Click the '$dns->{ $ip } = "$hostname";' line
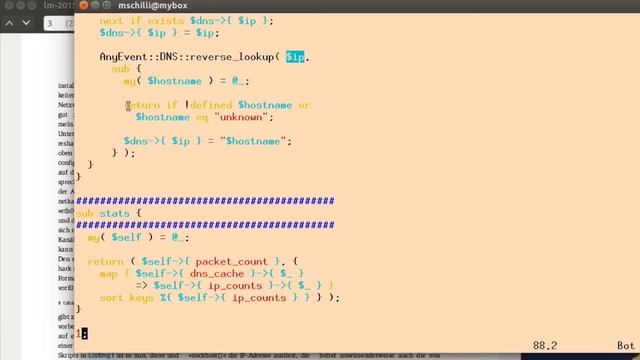This screenshot has height=360, width=640. pyautogui.click(x=208, y=141)
